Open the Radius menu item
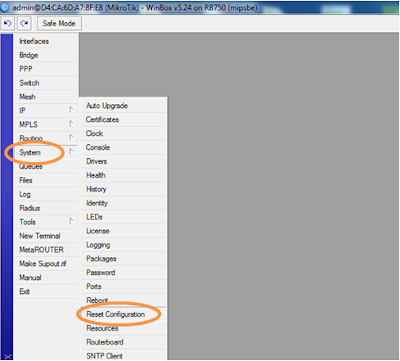Screen dimensions: 400x361 point(46,208)
